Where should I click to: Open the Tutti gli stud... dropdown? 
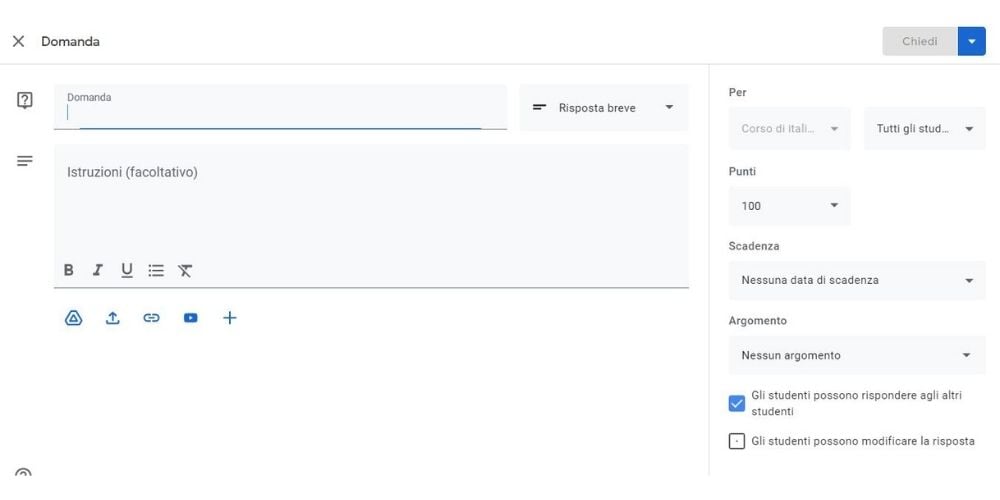pos(925,129)
